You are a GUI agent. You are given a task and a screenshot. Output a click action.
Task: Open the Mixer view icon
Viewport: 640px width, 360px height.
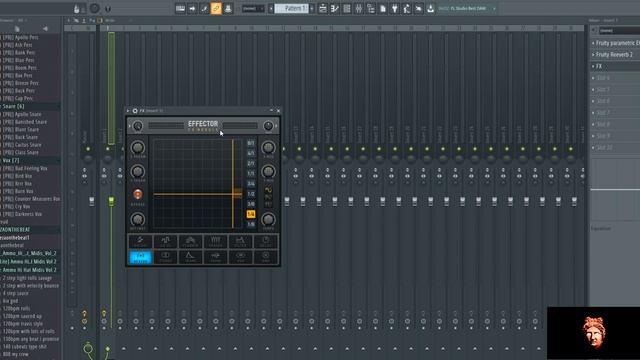(x=358, y=8)
